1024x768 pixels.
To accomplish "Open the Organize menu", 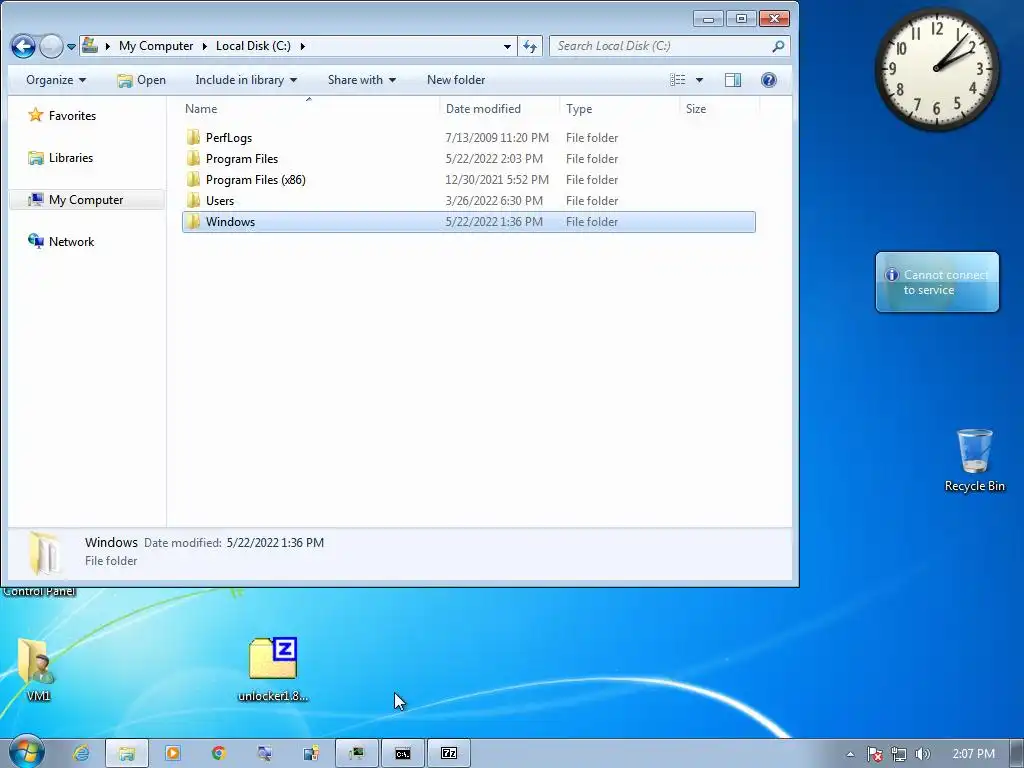I will click(x=56, y=80).
